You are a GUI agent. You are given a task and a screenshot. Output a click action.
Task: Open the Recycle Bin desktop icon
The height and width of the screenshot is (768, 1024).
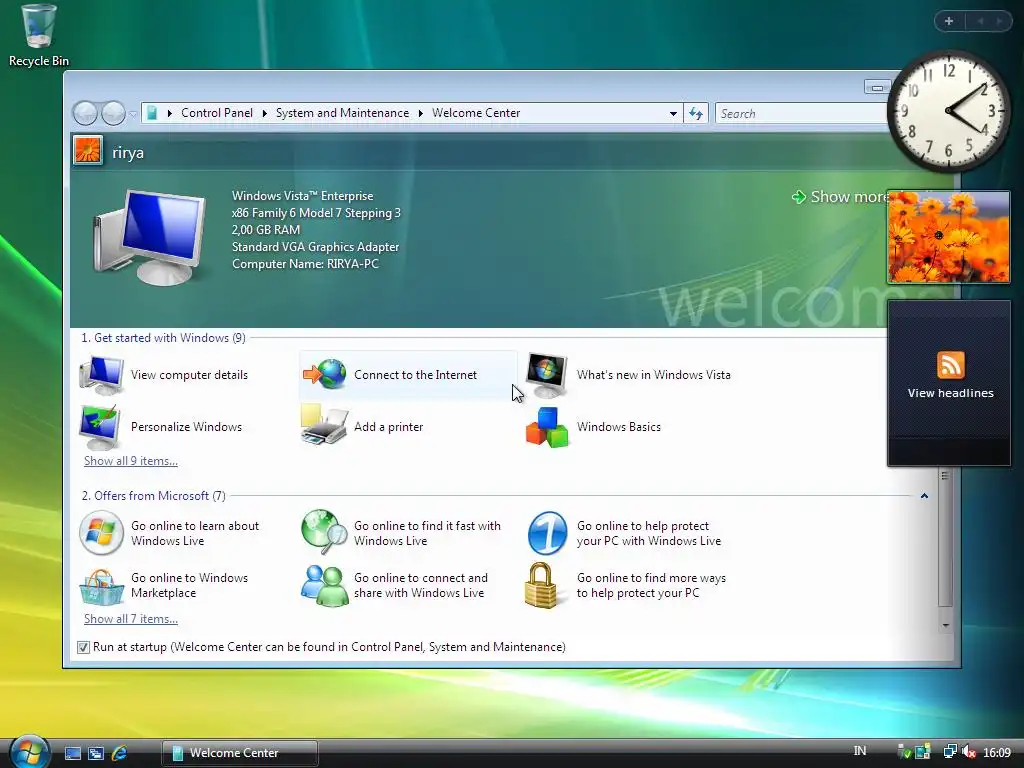[39, 35]
